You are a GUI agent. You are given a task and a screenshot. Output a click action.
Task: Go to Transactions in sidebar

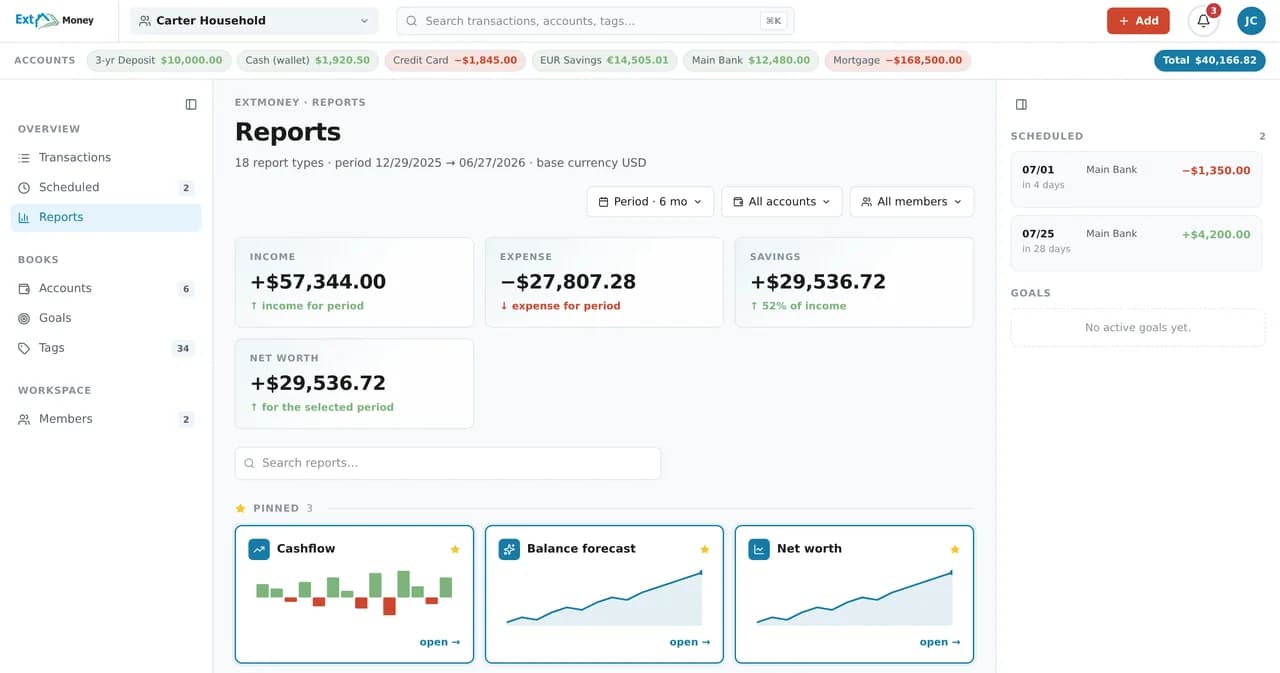pyautogui.click(x=106, y=158)
